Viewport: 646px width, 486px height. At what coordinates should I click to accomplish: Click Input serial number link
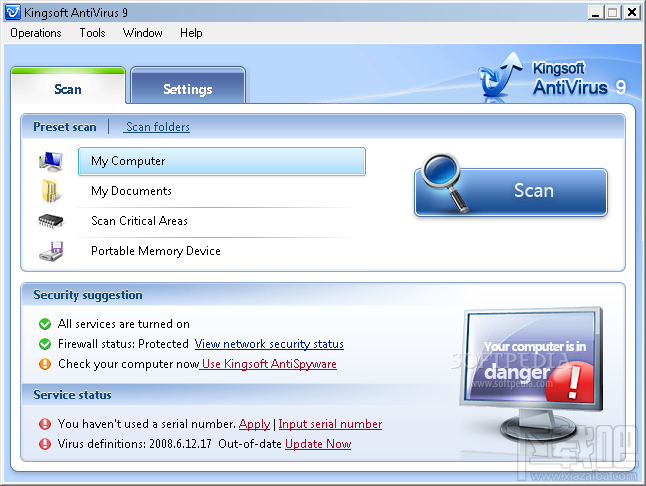tap(330, 424)
